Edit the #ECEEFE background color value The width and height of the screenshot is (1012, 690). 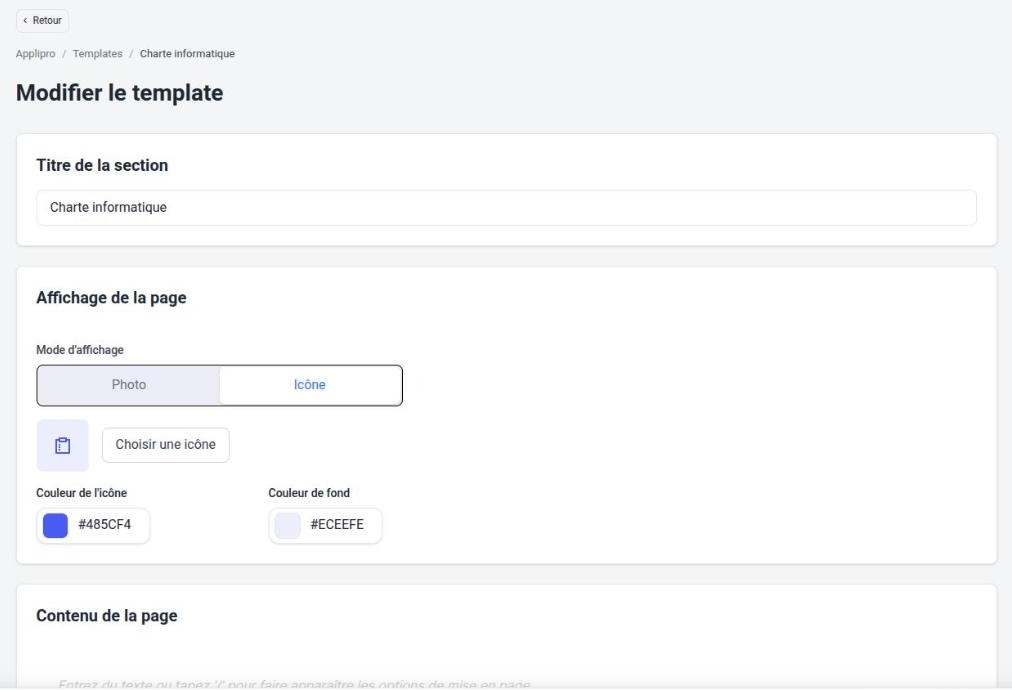point(337,525)
